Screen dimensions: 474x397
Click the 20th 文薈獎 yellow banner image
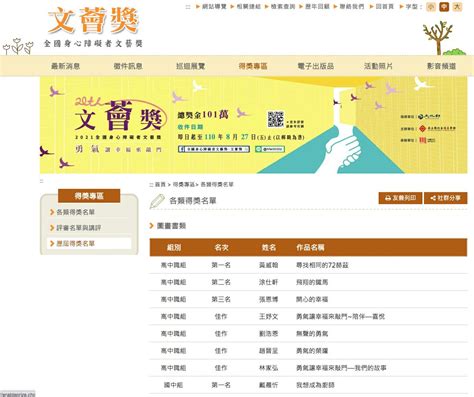[254, 125]
